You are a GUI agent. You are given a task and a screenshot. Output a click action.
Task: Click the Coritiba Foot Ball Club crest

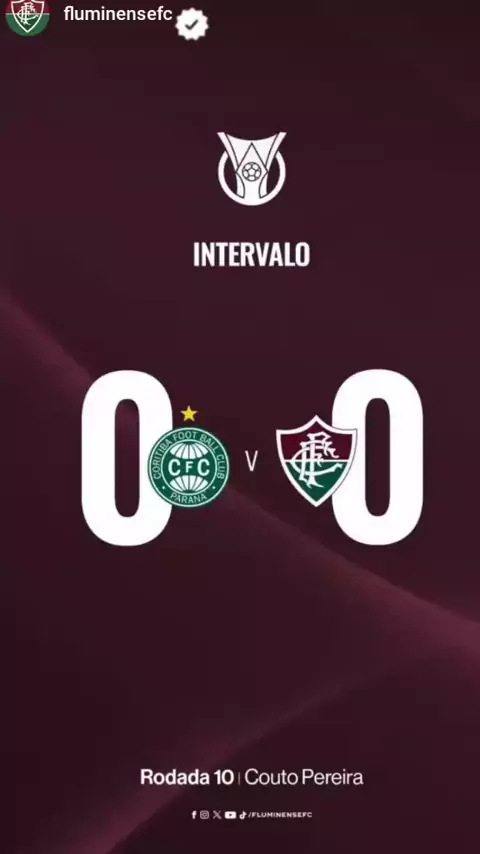[x=189, y=467]
